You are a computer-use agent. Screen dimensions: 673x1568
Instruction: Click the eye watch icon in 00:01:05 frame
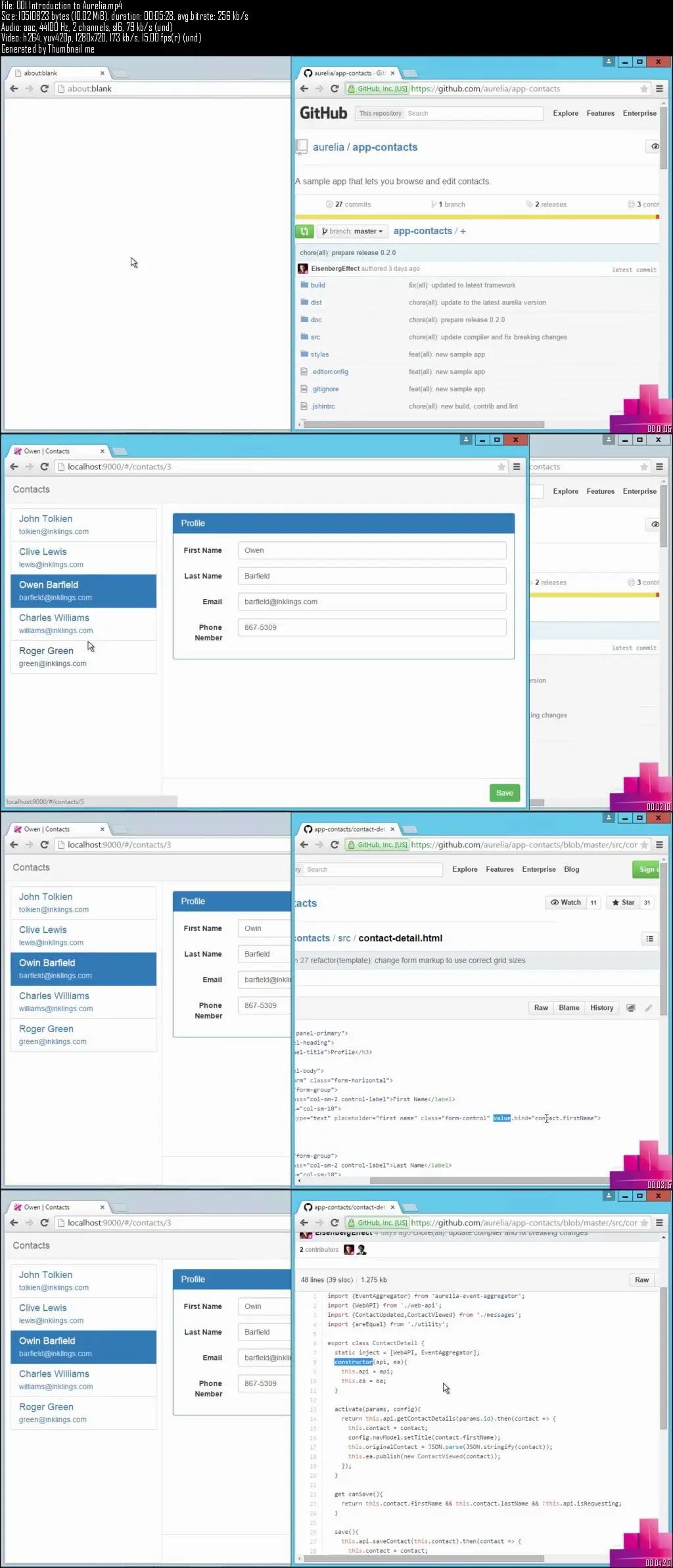[655, 147]
